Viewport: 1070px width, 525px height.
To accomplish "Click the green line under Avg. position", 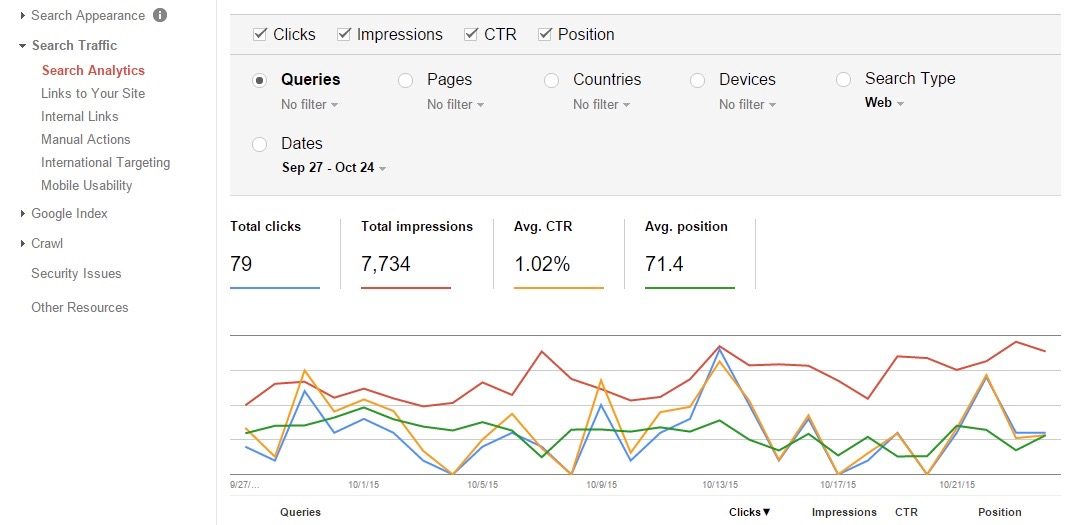I will (x=690, y=288).
